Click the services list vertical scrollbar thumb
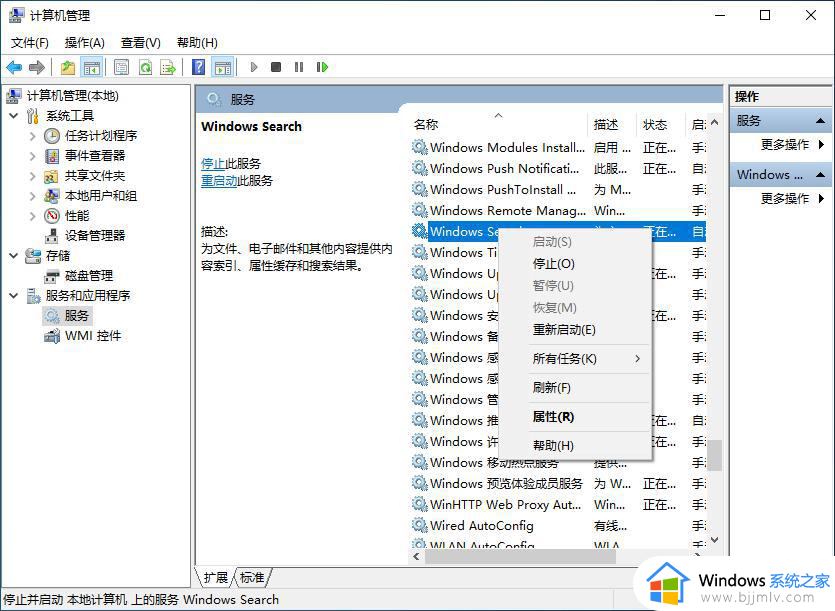The image size is (835, 611). click(715, 455)
